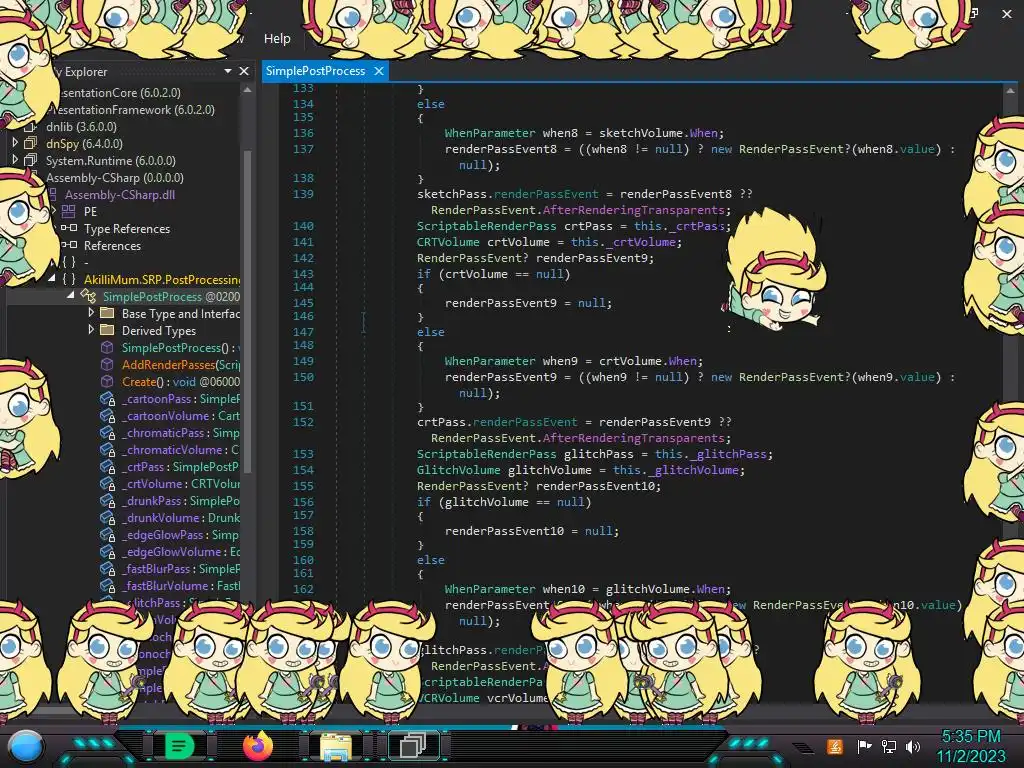This screenshot has height=768, width=1024.
Task: Click the Derived Types folder icon
Action: point(107,330)
